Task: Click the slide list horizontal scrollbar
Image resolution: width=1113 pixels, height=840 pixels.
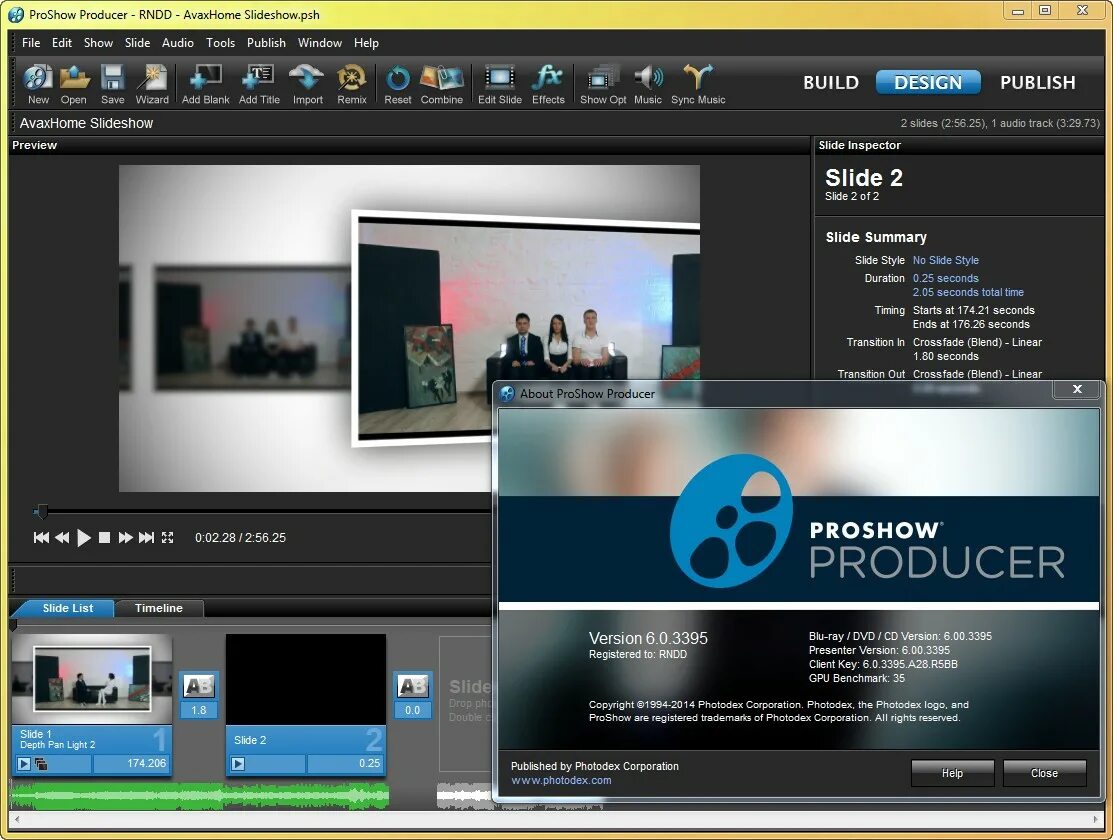Action: (x=557, y=820)
